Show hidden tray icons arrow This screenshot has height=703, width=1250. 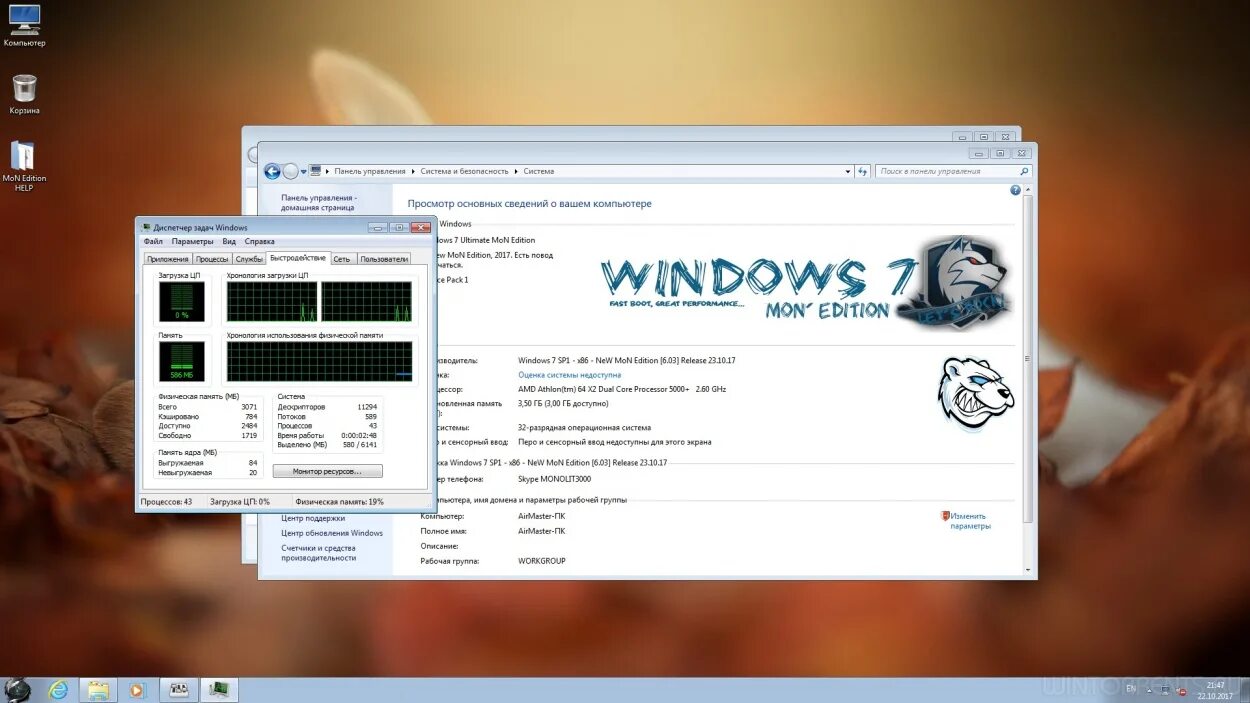(x=1149, y=689)
